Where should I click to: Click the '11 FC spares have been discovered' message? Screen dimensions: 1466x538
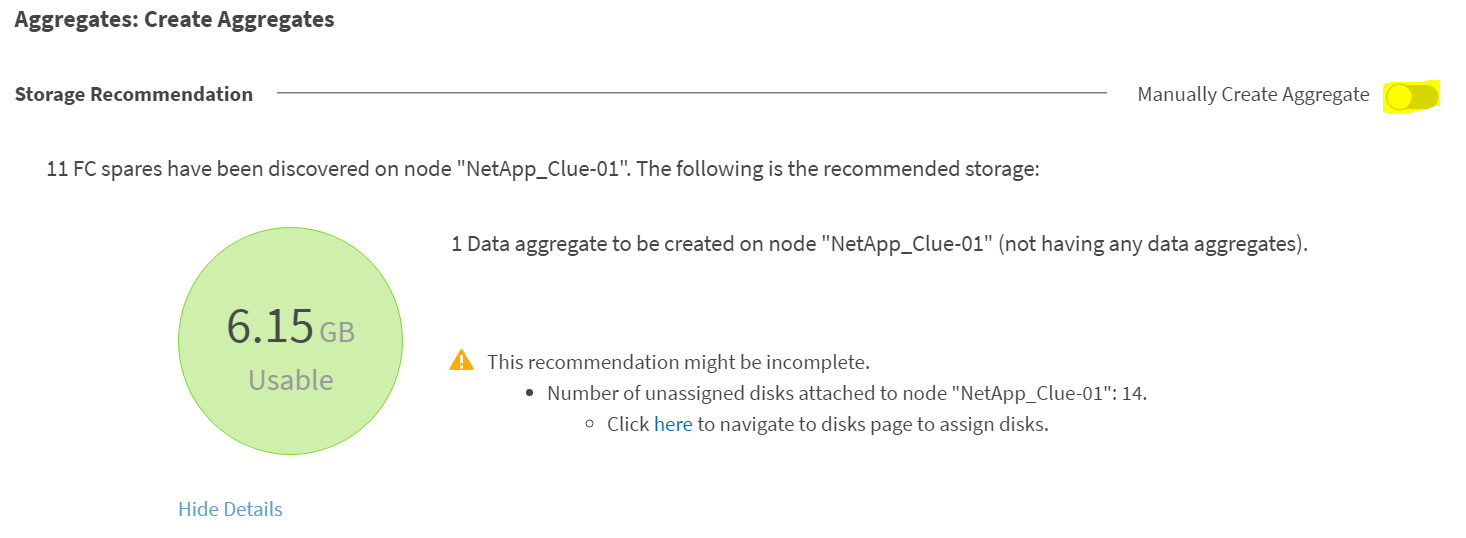544,169
